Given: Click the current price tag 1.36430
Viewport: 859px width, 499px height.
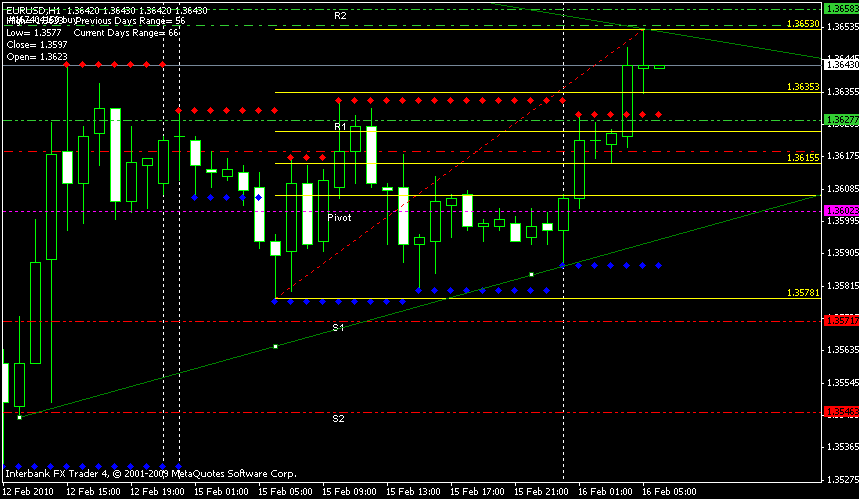Looking at the screenshot, I should point(841,65).
